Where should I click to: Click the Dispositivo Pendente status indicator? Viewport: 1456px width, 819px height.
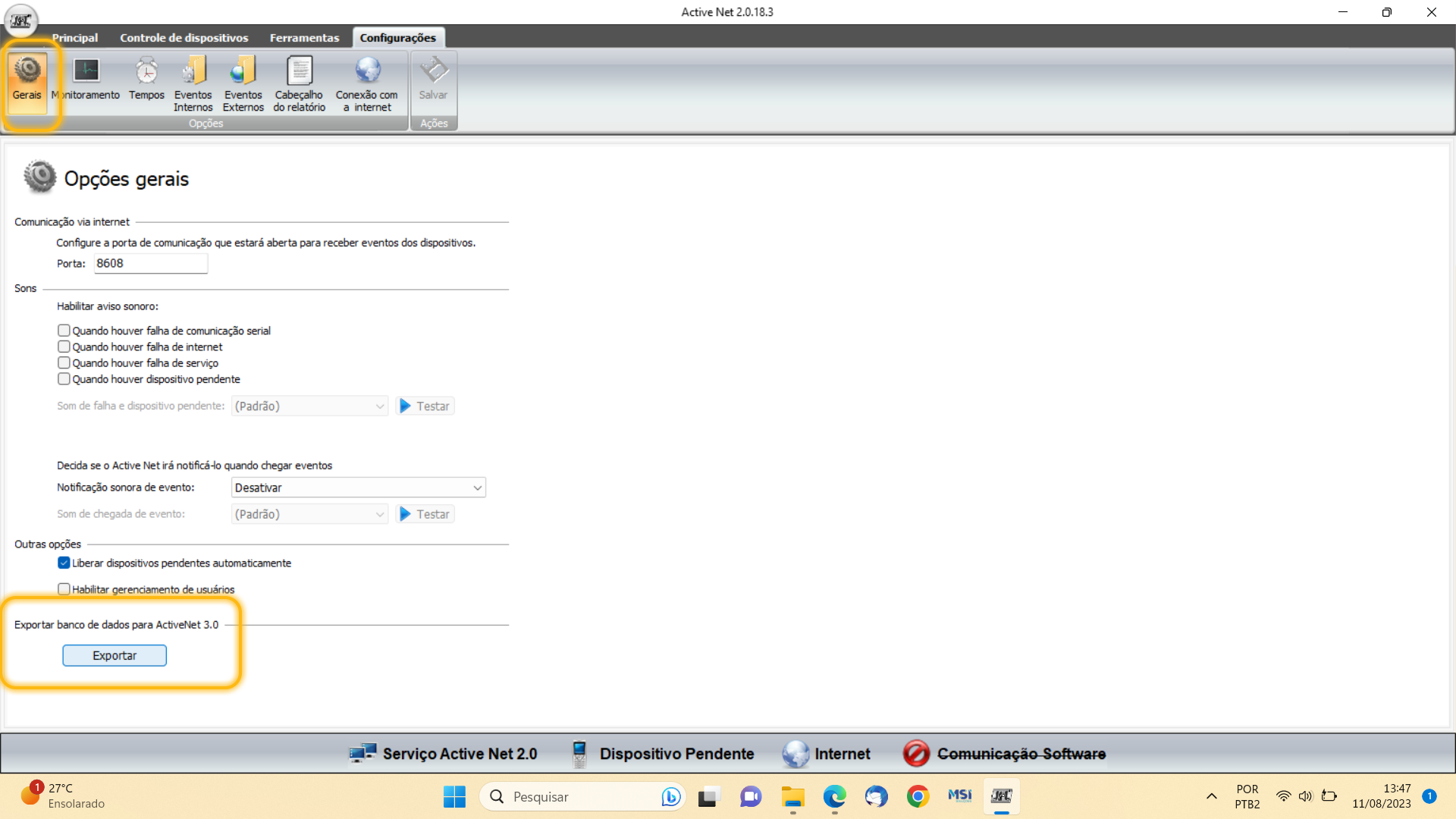pos(661,754)
